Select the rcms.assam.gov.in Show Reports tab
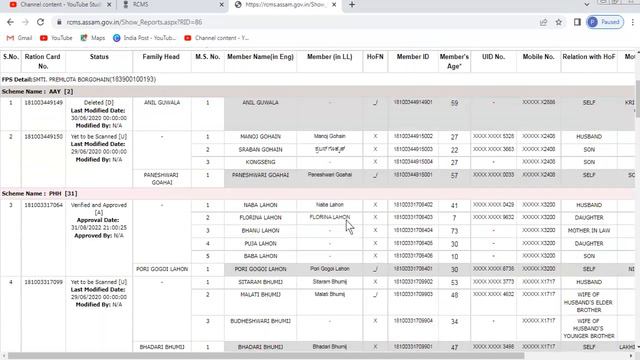The image size is (640, 360). 285,4
